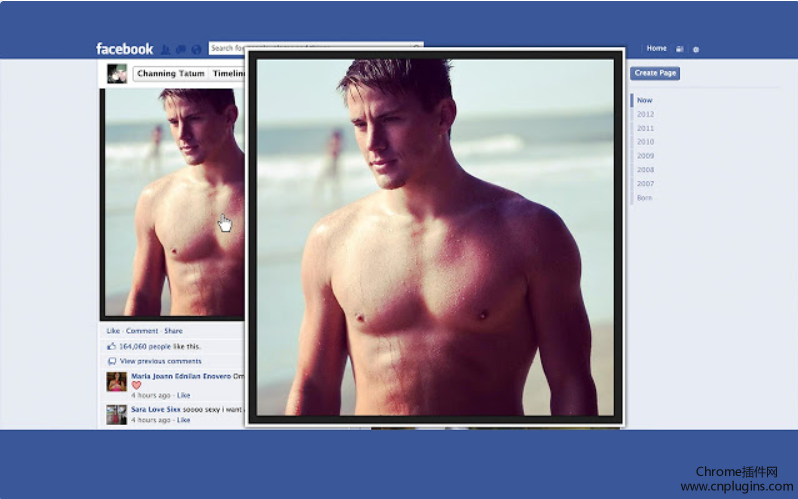
Task: Click the thumbs-up likes icon
Action: [111, 346]
